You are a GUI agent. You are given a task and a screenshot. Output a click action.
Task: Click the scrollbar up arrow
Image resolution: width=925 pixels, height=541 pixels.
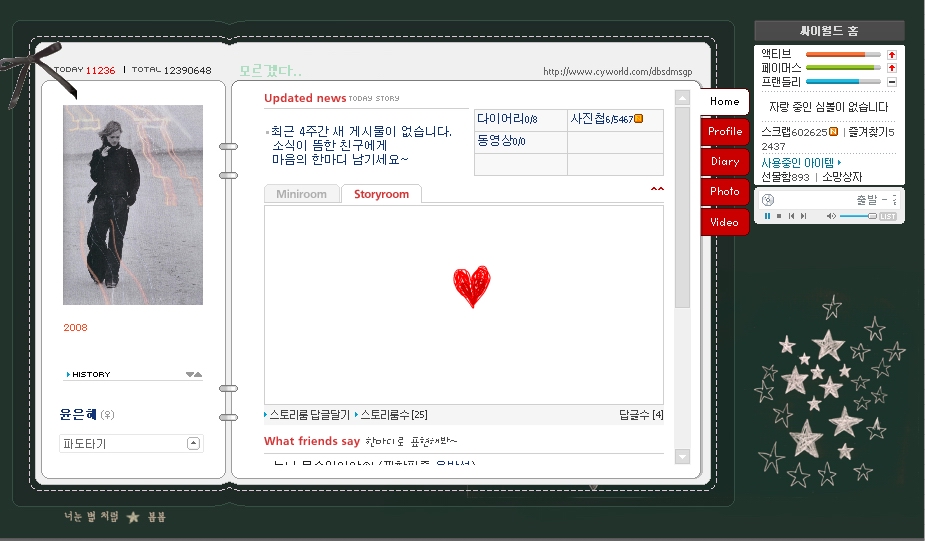tap(683, 98)
